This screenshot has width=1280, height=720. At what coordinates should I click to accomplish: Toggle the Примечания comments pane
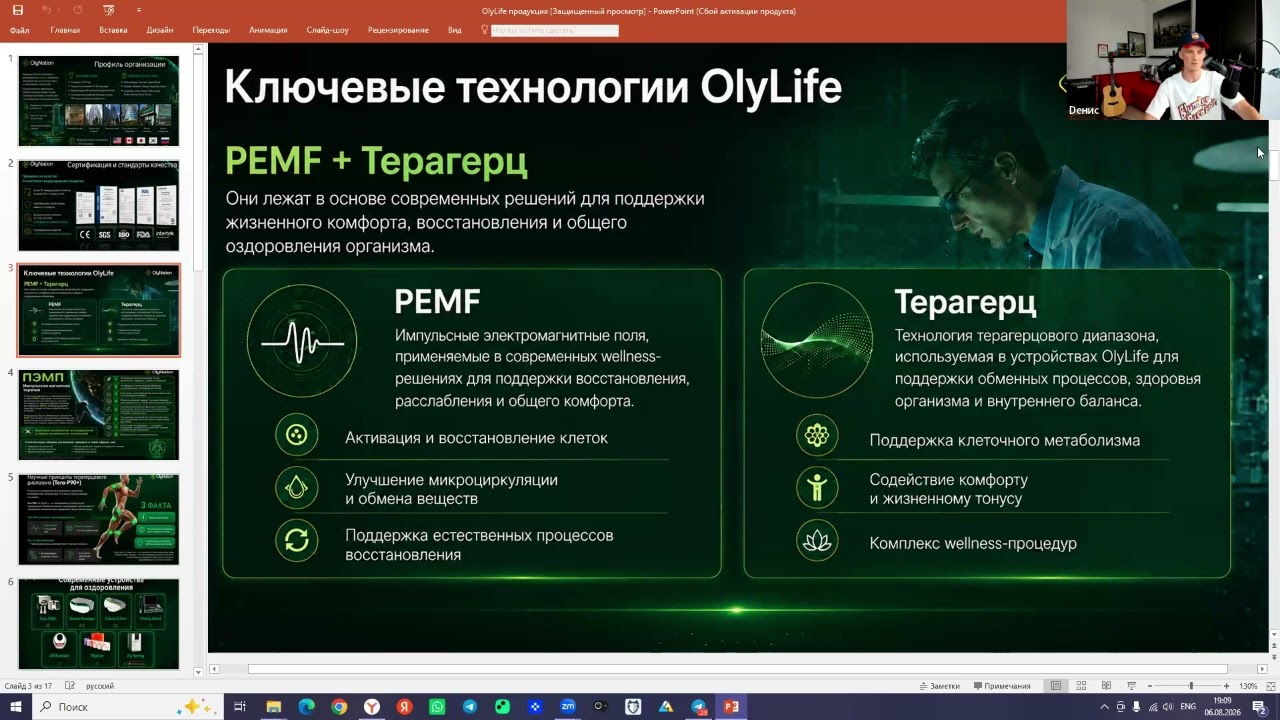pos(1001,686)
